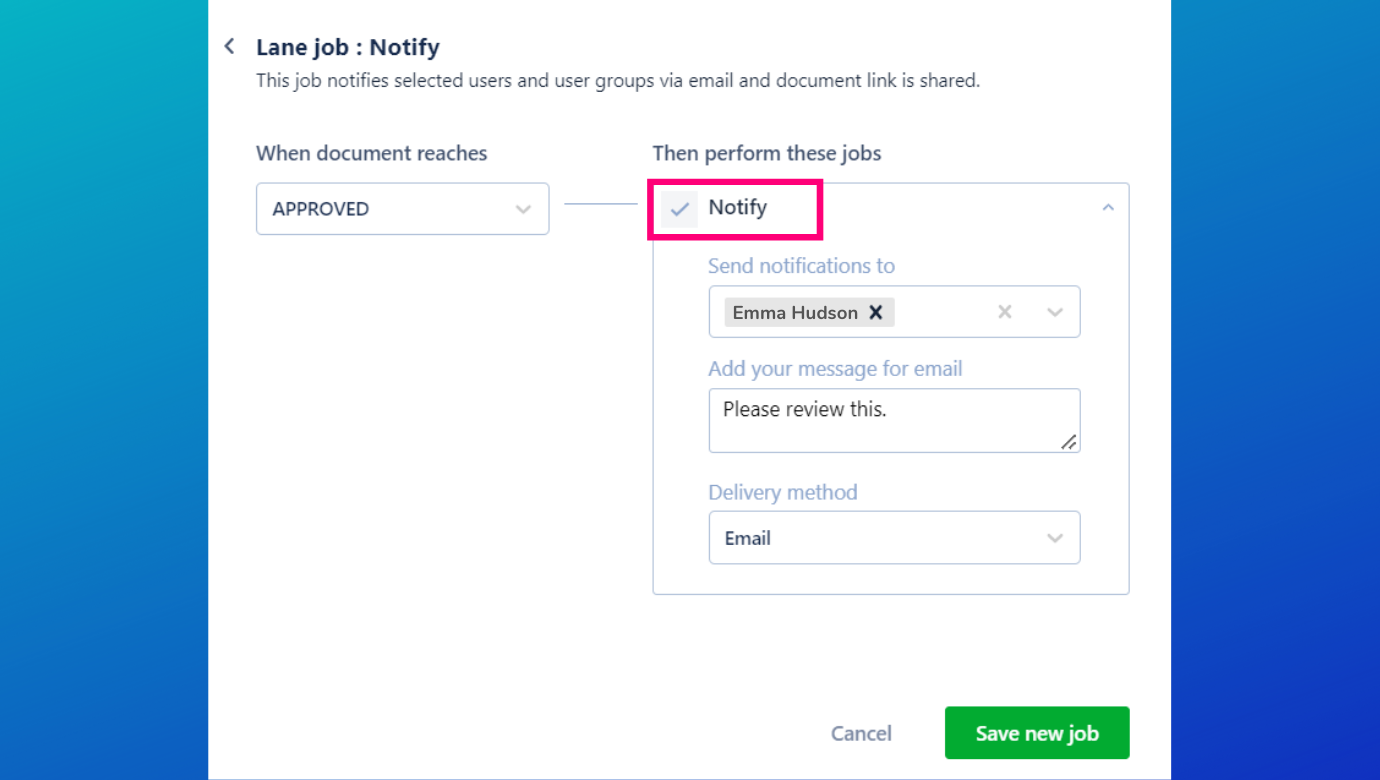
Task: Click the checkmark icon beside Notify
Action: [x=680, y=208]
